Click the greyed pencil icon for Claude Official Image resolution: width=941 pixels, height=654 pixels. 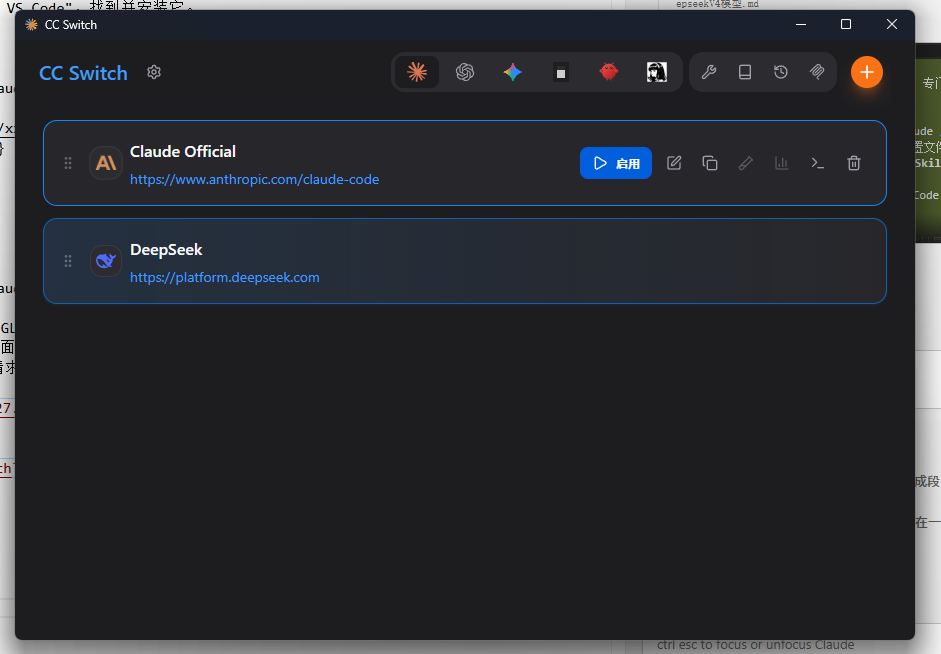tap(746, 163)
